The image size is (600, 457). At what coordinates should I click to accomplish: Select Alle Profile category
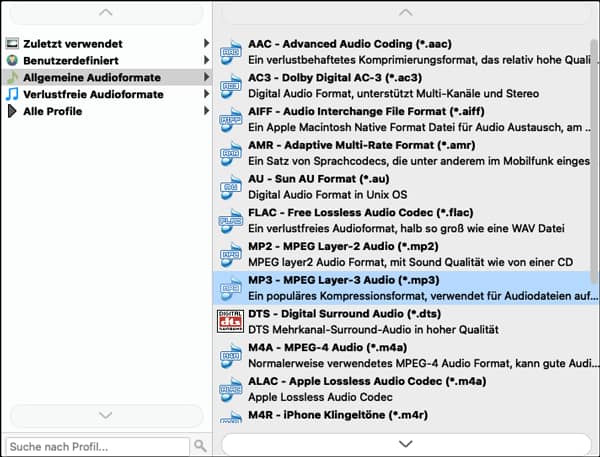click(x=106, y=111)
